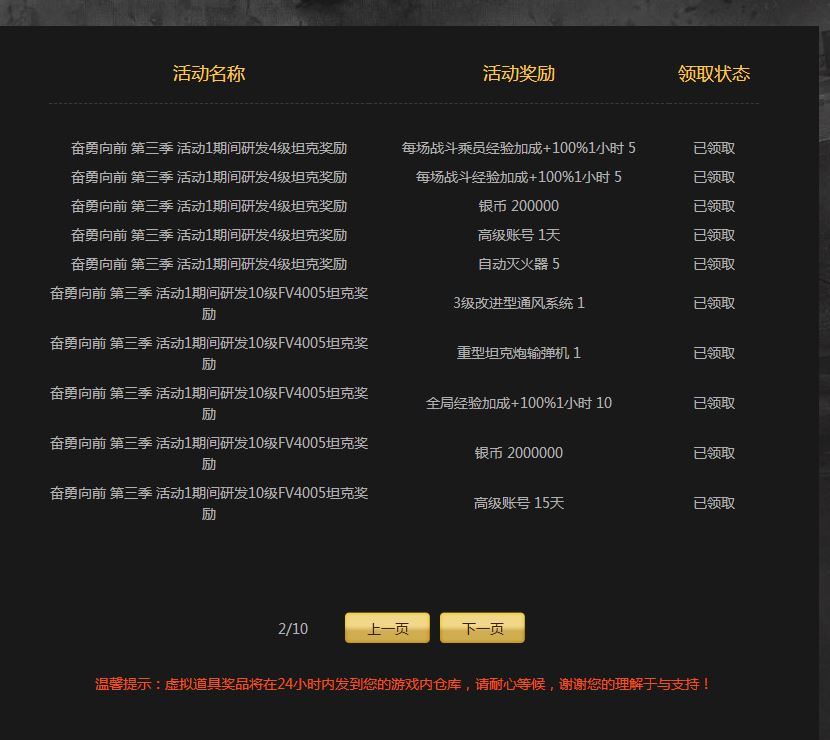Viewport: 830px width, 740px height.
Task: Click the red 温馨提示 notice text
Action: [x=402, y=684]
